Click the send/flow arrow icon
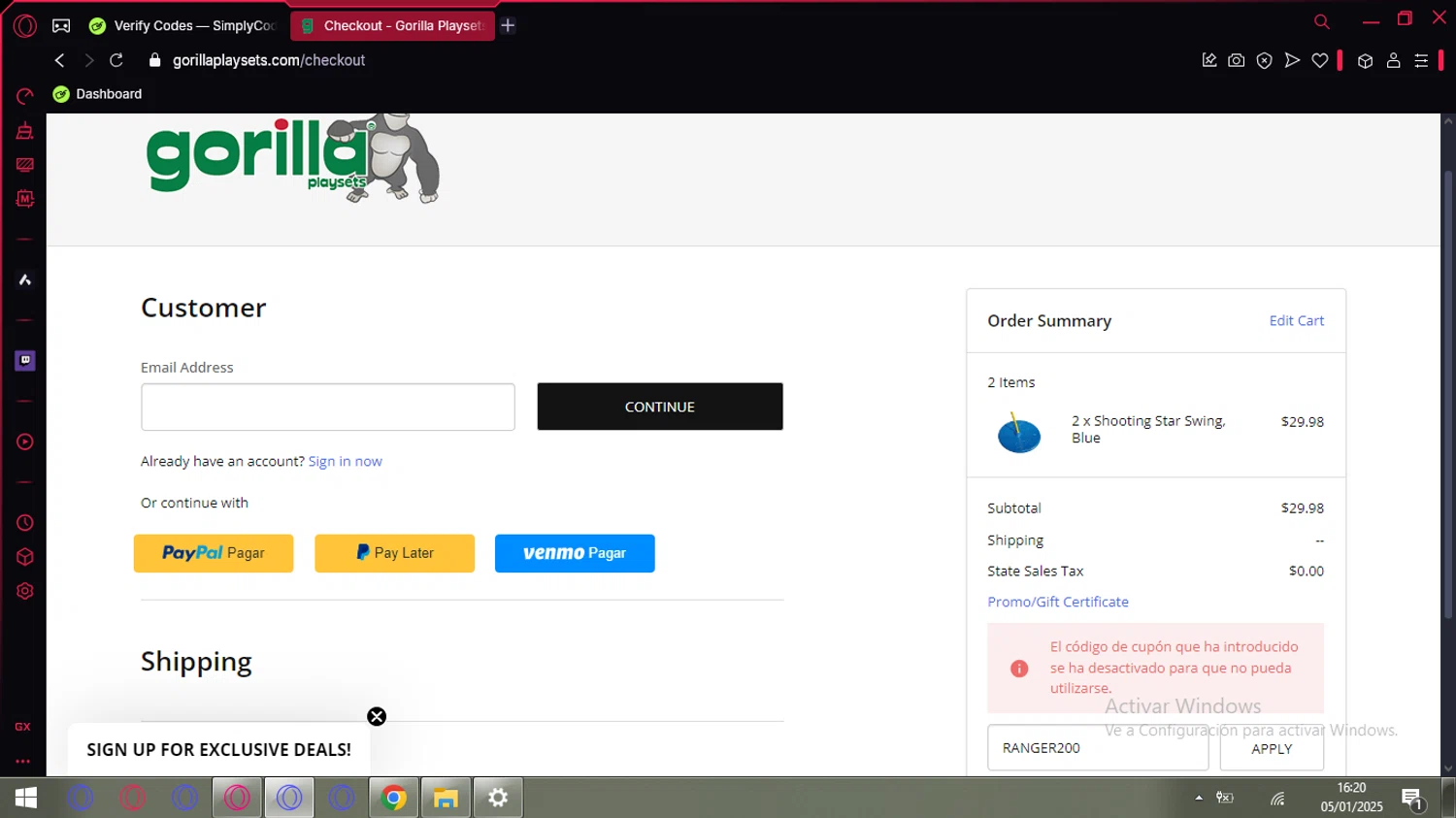1456x818 pixels. pos(1292,60)
